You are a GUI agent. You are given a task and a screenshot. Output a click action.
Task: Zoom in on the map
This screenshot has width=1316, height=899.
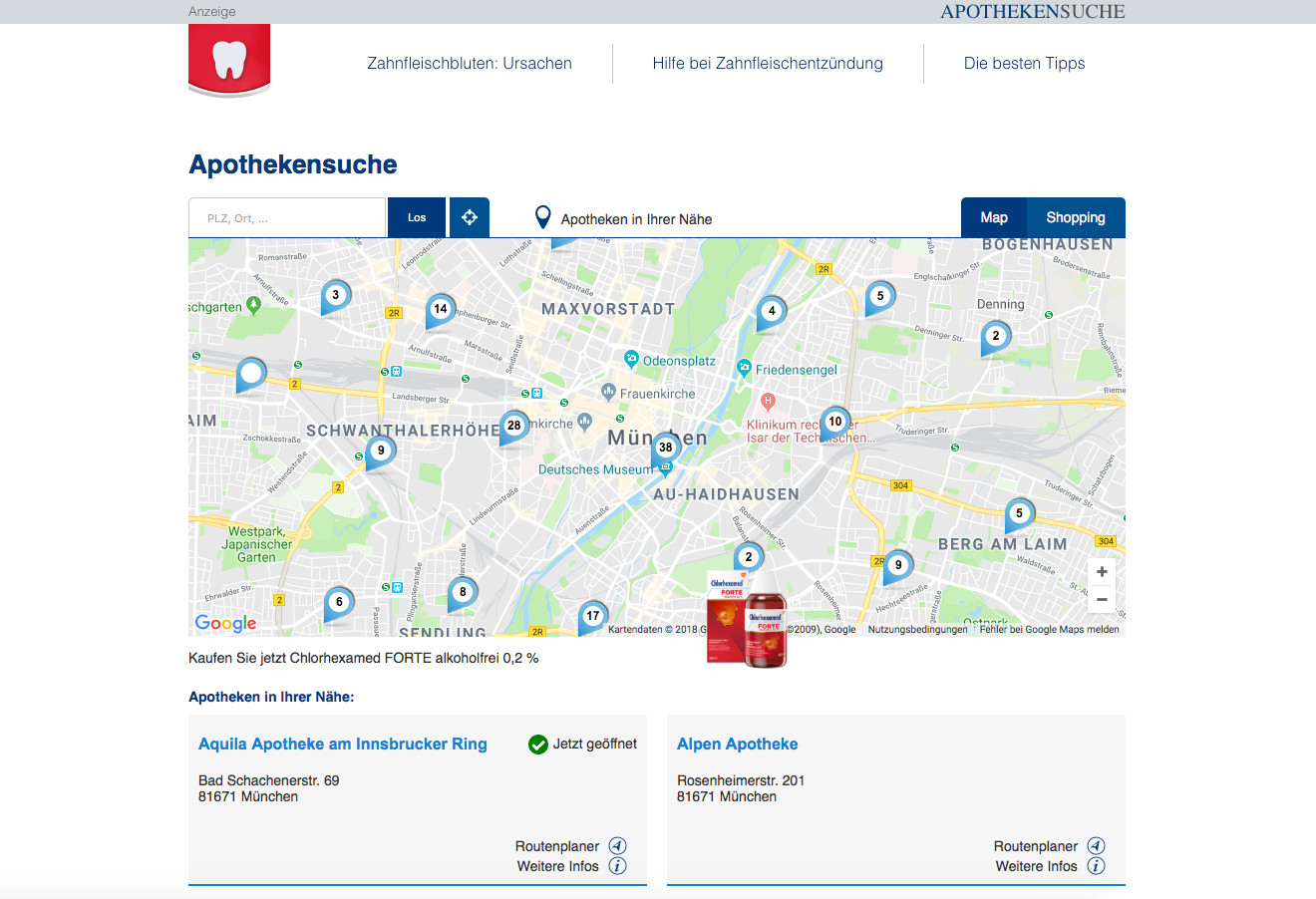[1102, 572]
